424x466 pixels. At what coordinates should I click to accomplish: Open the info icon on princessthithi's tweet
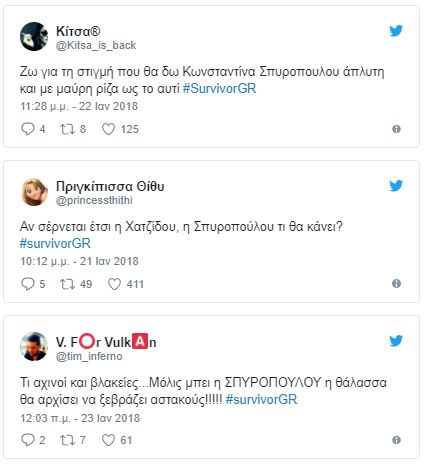[396, 284]
